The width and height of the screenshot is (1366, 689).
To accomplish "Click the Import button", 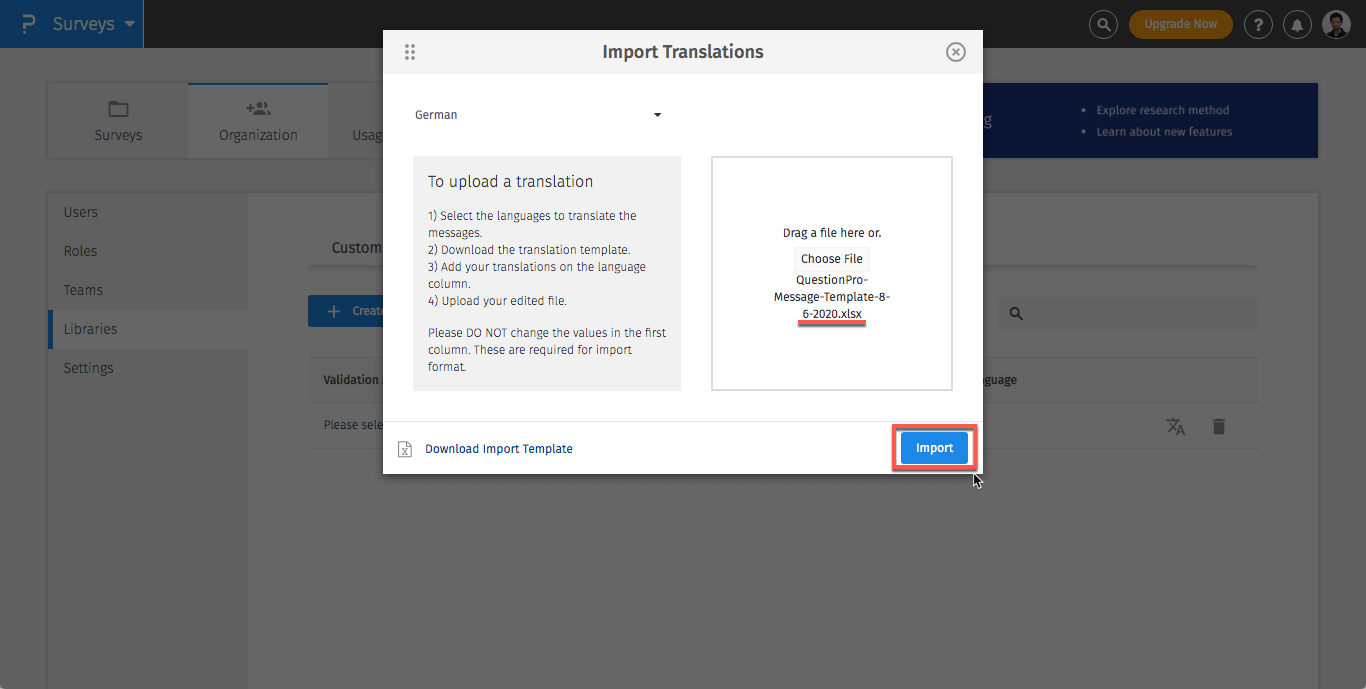I will click(934, 448).
